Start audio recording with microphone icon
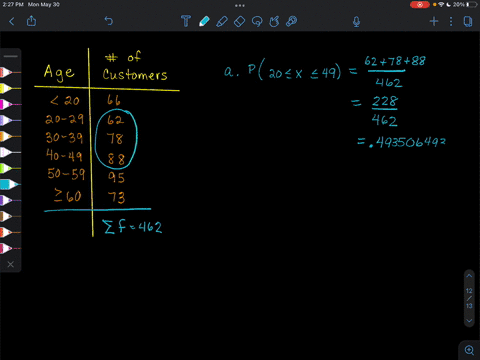480x360 pixels. pyautogui.click(x=356, y=22)
